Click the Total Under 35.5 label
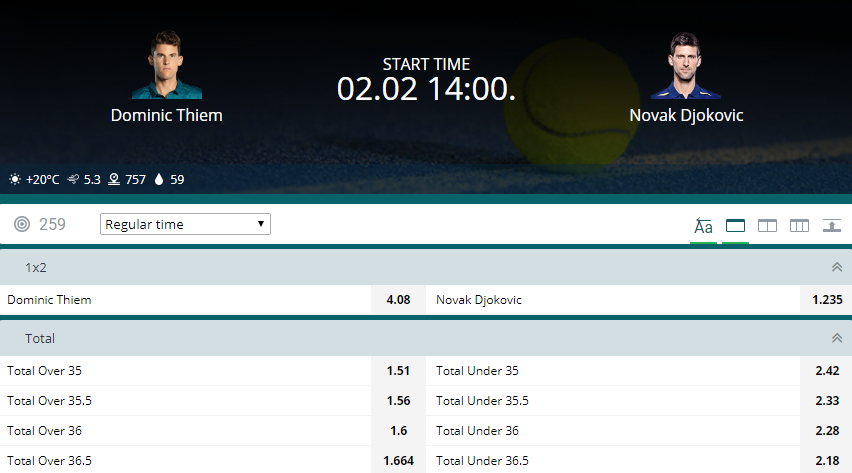 click(x=482, y=401)
